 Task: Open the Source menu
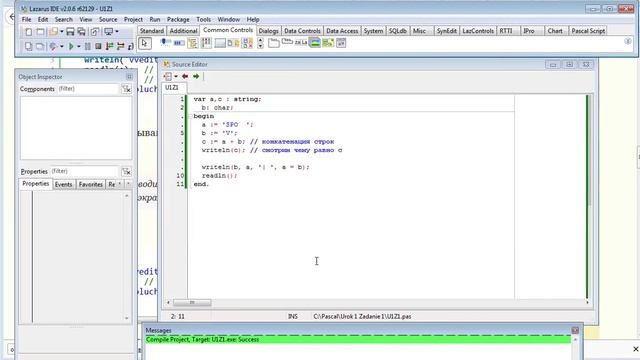tap(108, 19)
